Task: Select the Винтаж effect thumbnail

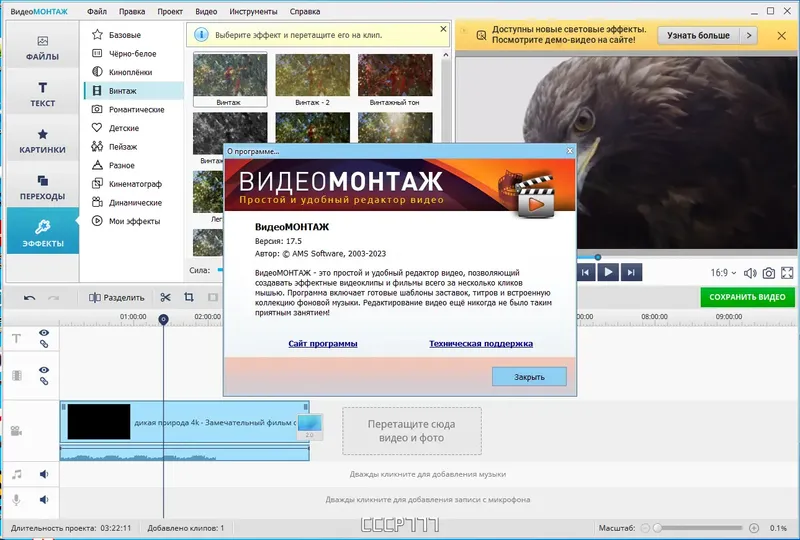Action: (x=230, y=79)
